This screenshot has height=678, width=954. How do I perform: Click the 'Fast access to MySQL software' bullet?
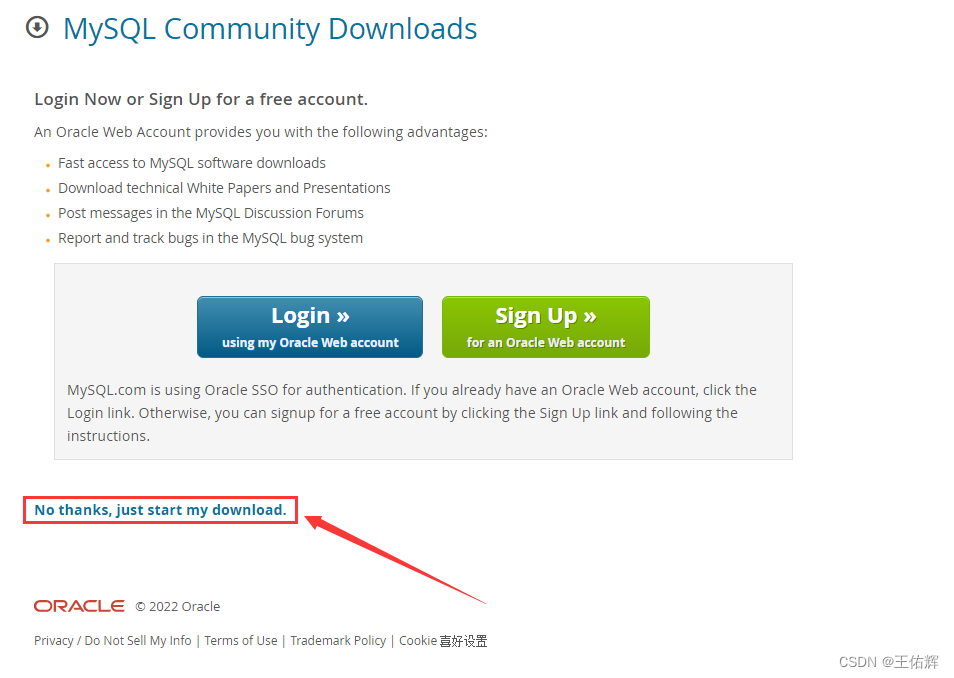click(192, 163)
